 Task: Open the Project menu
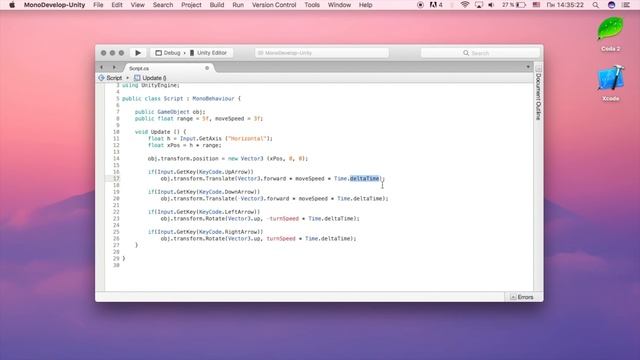coord(191,5)
